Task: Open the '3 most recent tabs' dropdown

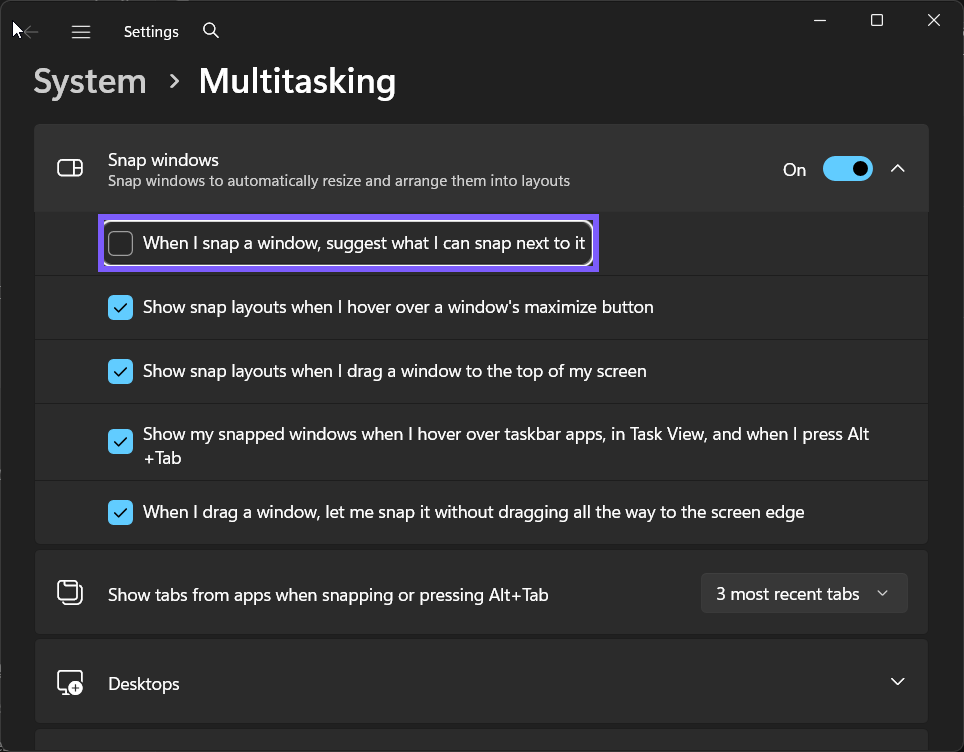Action: point(804,593)
